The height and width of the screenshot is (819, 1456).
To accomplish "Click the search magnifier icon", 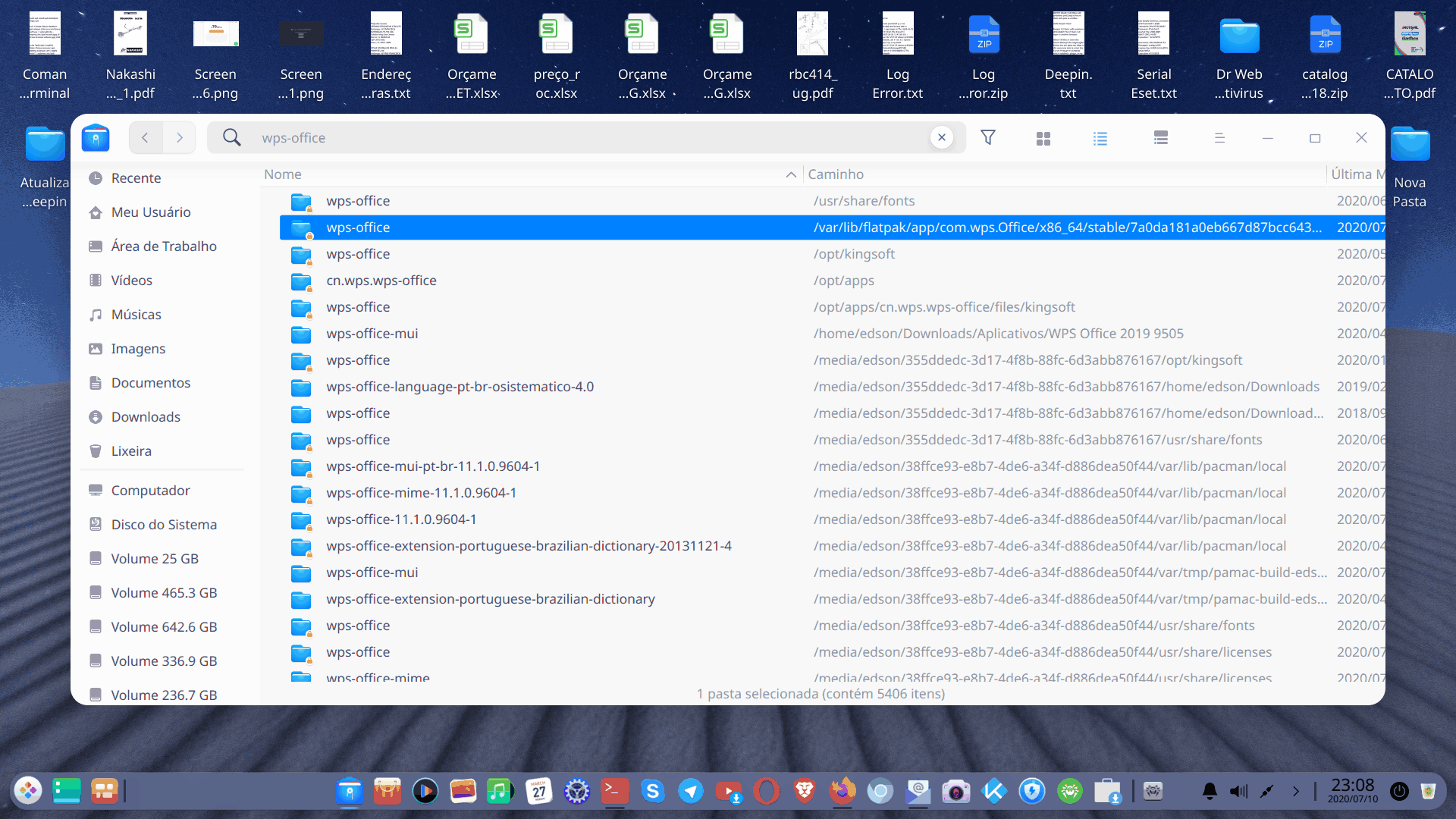I will click(x=231, y=137).
